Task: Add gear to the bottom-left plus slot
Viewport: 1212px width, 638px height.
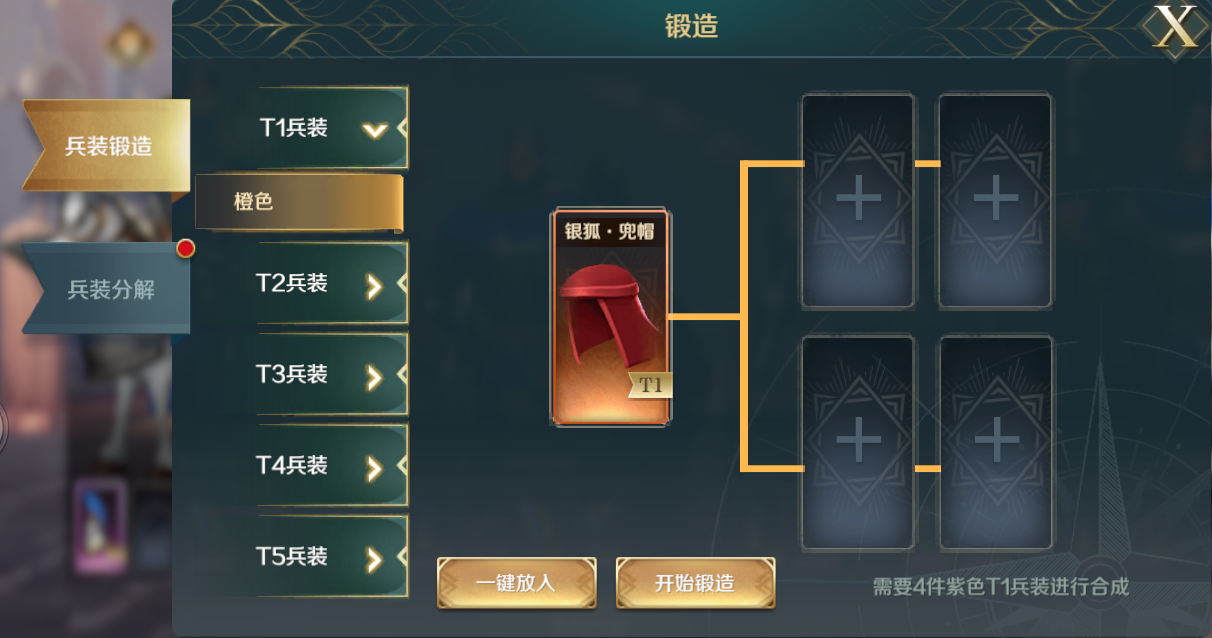Action: 858,442
